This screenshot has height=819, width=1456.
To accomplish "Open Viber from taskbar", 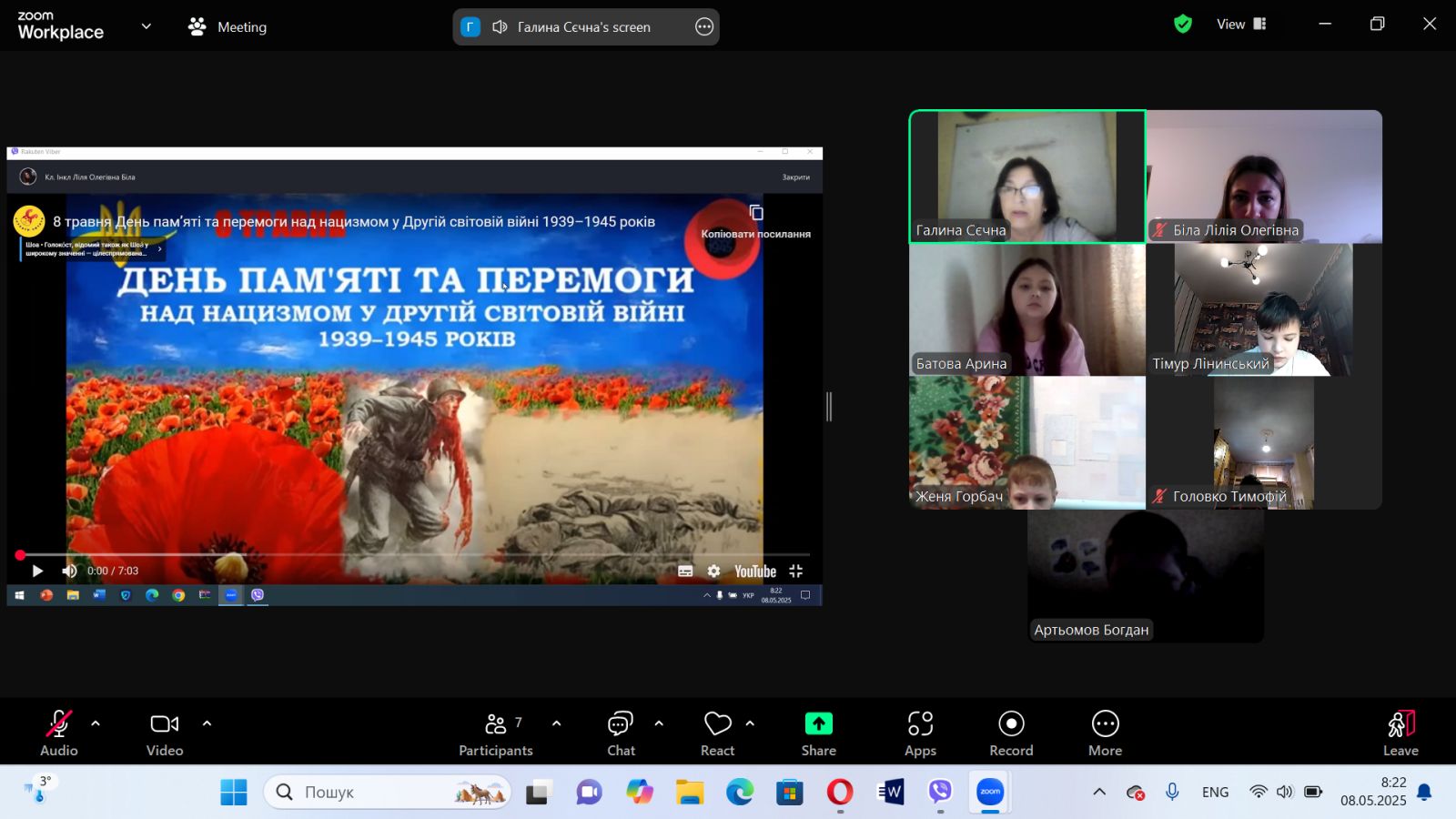I will [x=940, y=793].
